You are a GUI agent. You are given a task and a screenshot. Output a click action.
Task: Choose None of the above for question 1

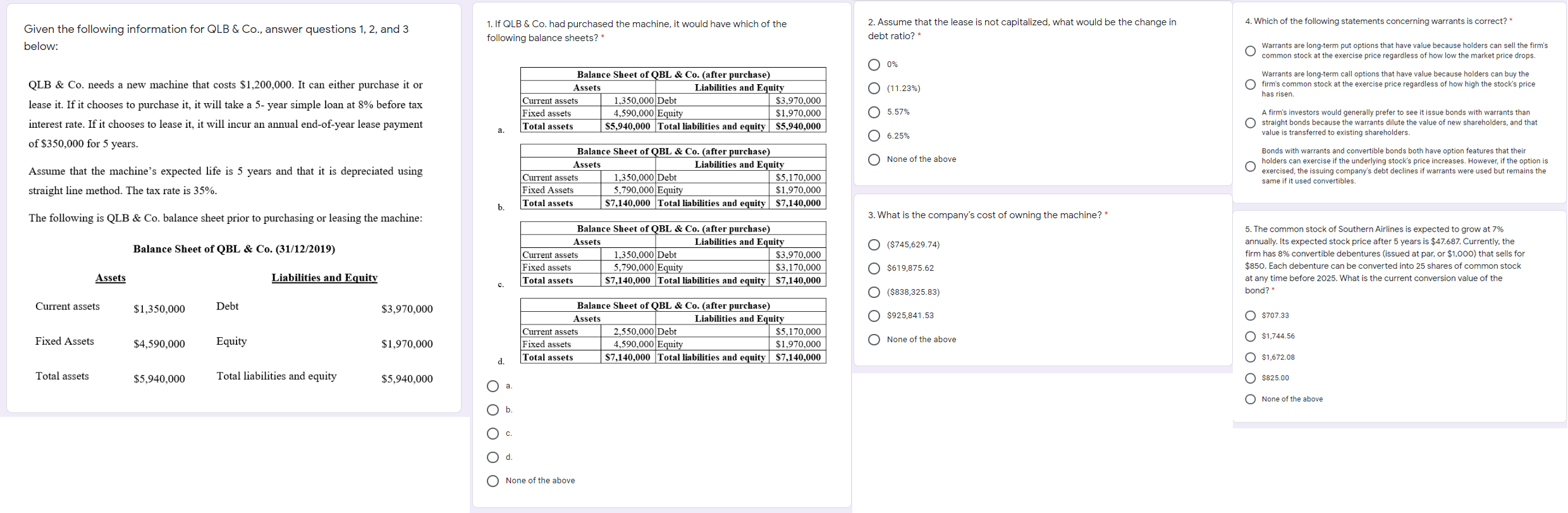493,481
